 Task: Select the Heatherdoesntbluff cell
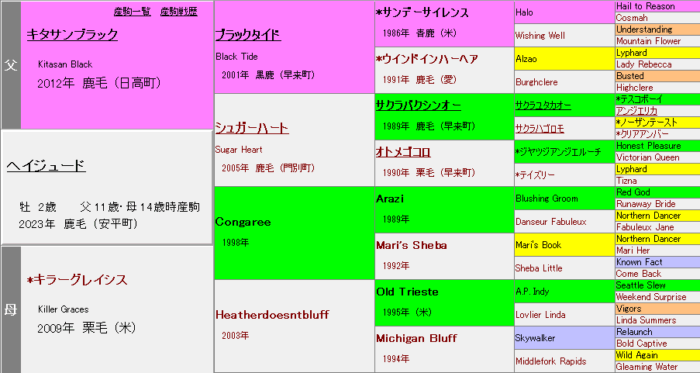(294, 326)
